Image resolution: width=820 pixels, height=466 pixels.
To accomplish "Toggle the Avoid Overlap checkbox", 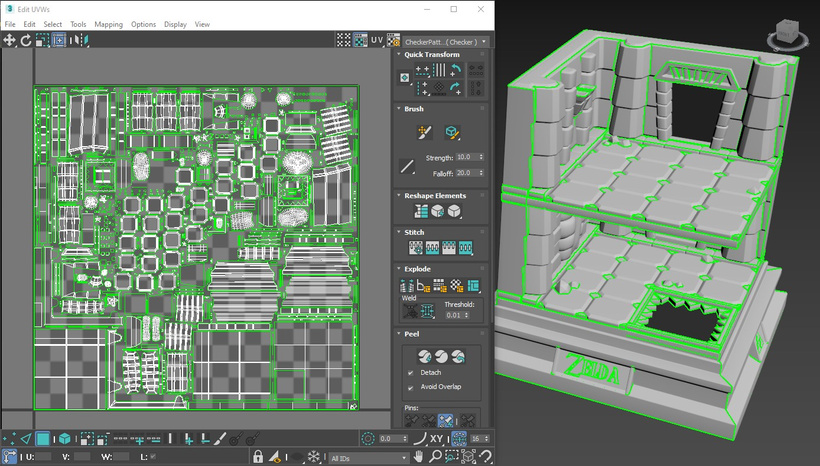I will [411, 387].
